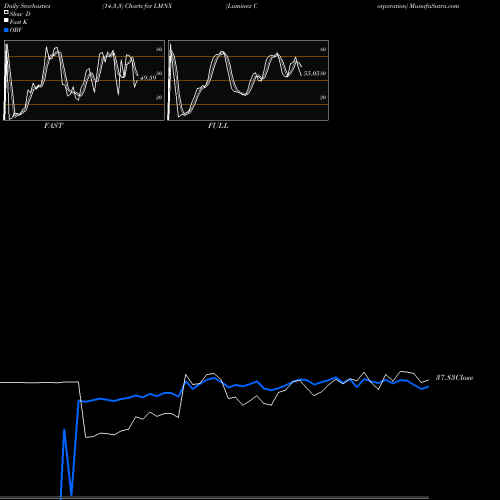Select the FAST chart label
Viewport: 500px width, 500px height.
click(53, 126)
